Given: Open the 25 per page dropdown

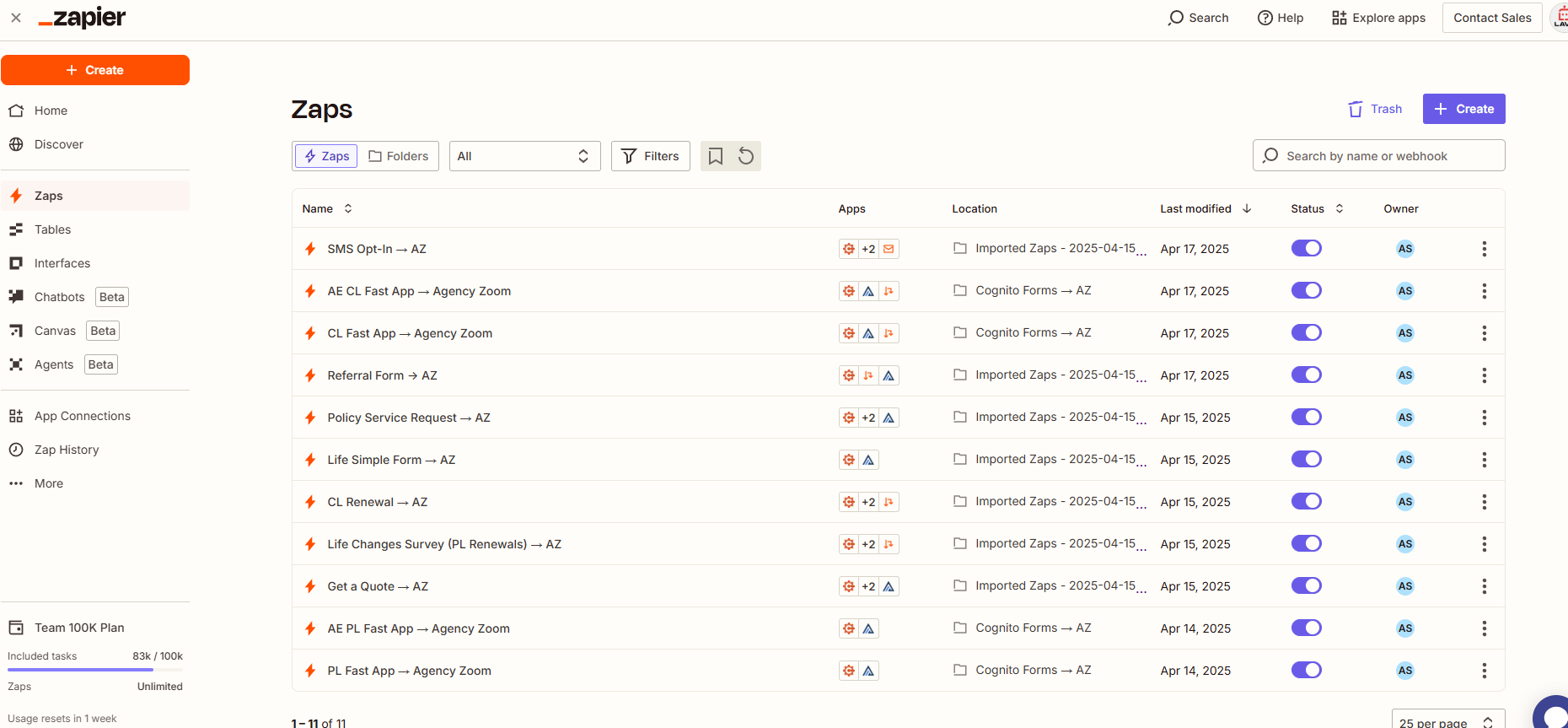Looking at the screenshot, I should pyautogui.click(x=1447, y=719).
